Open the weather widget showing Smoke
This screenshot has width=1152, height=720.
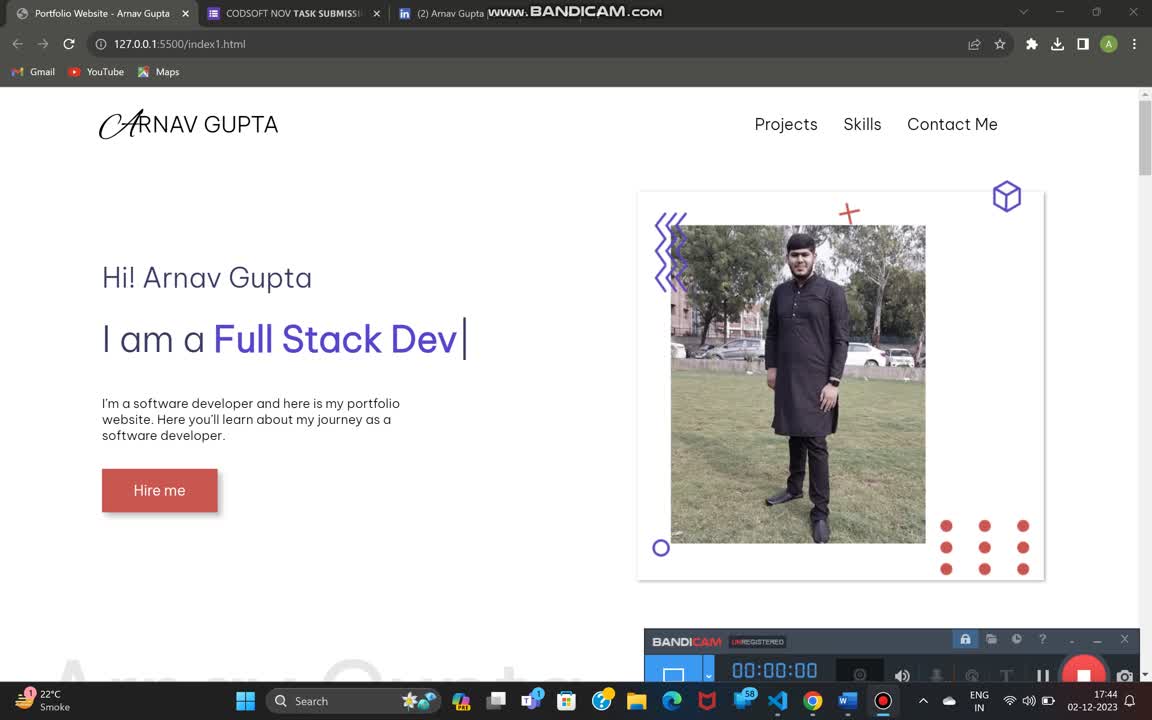click(43, 700)
